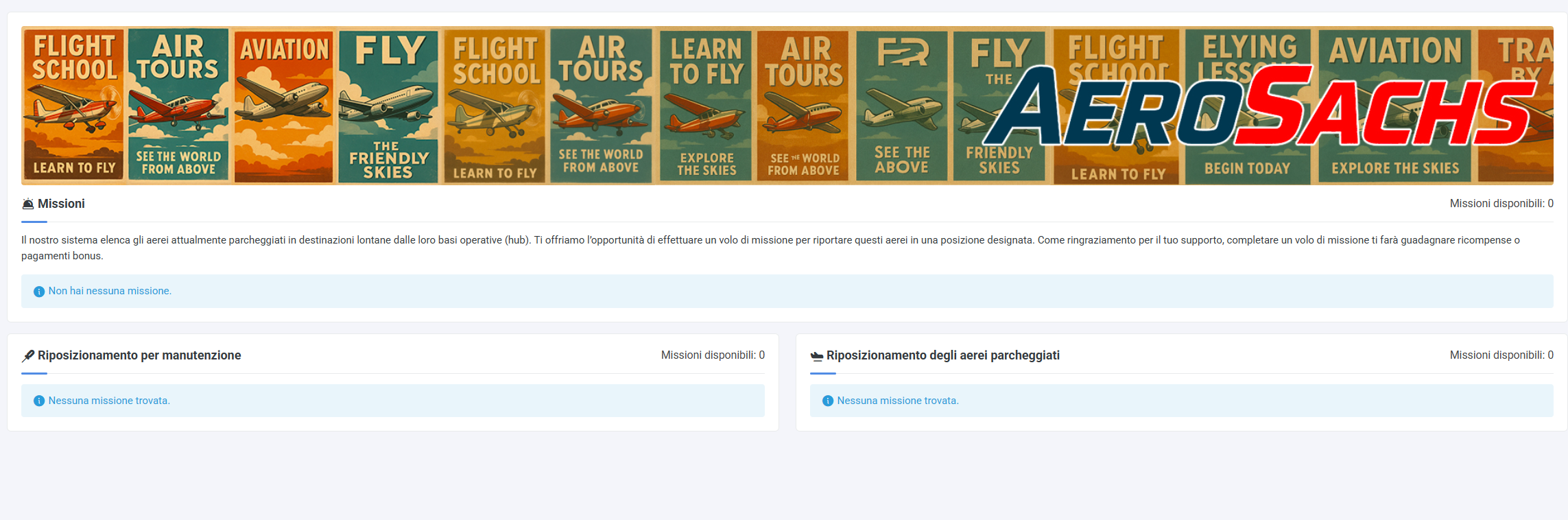Click the wrench icon for maintenance repositioning
Viewport: 1568px width, 520px height.
click(28, 355)
